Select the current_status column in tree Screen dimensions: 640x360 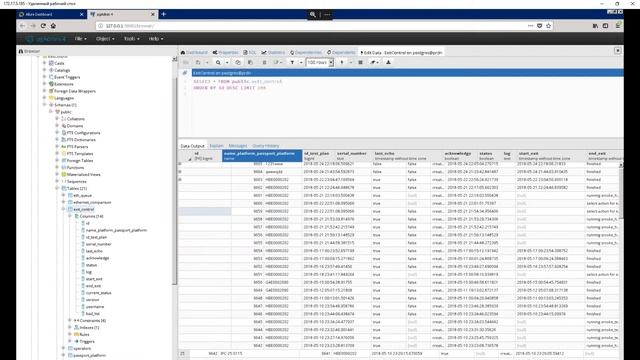[x=98, y=293]
